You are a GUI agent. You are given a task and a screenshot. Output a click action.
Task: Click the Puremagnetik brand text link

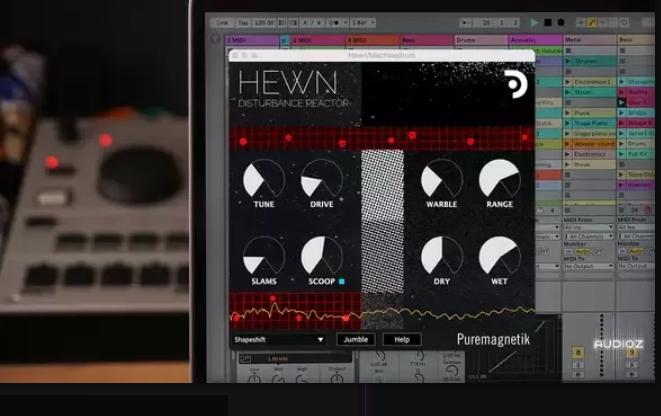tap(493, 339)
